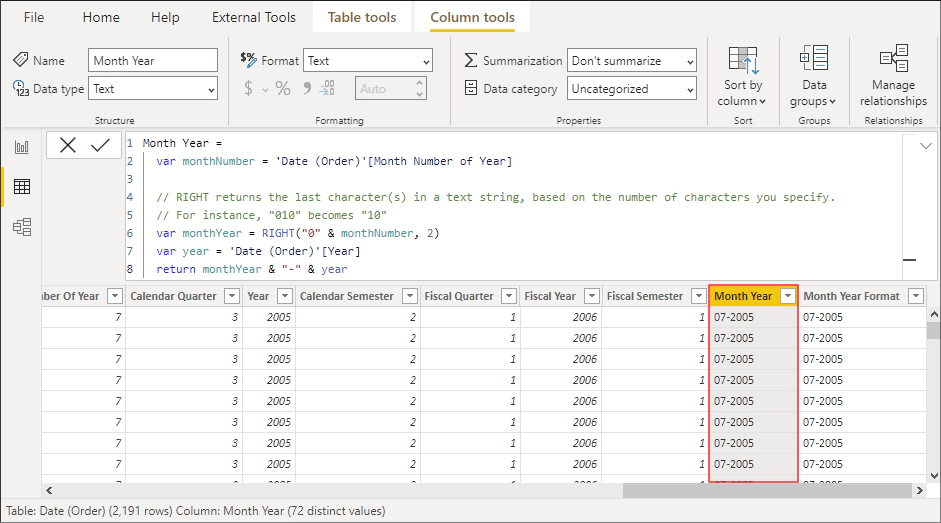Click formula line 8 return statement

251,269
